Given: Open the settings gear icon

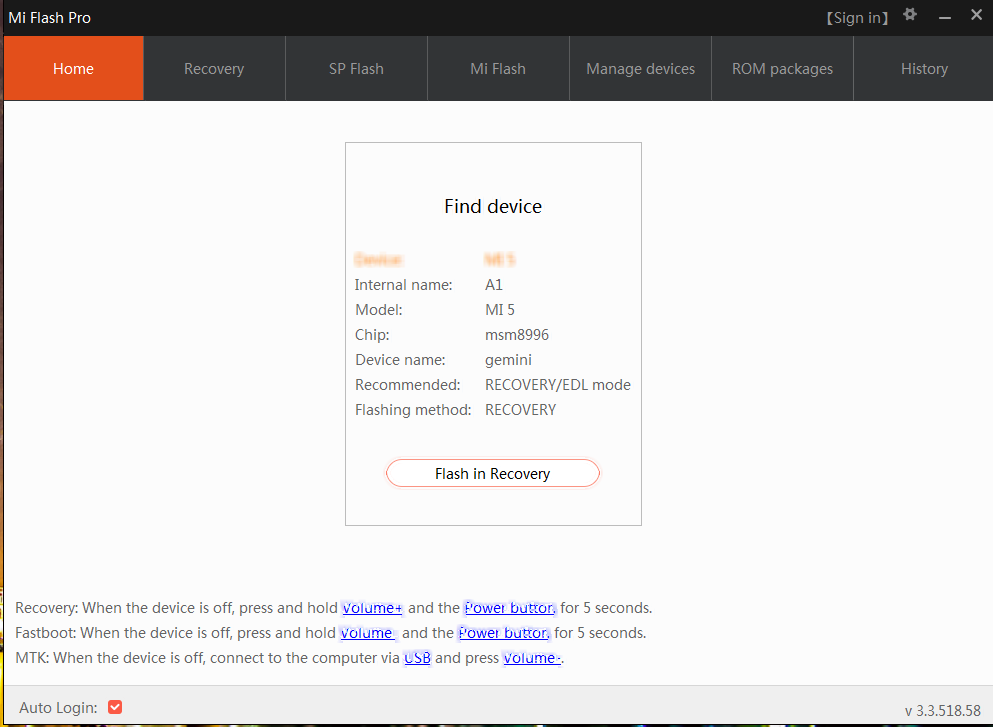Looking at the screenshot, I should pyautogui.click(x=910, y=15).
